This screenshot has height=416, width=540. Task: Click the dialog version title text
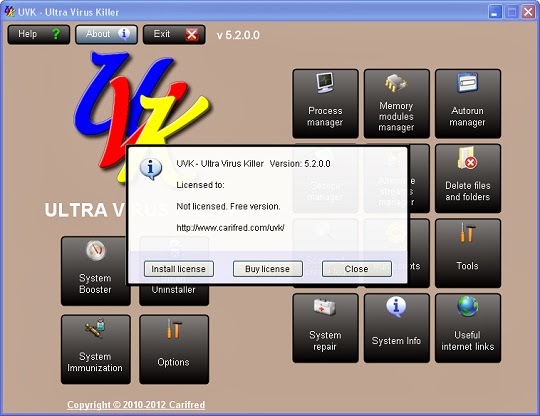[253, 164]
